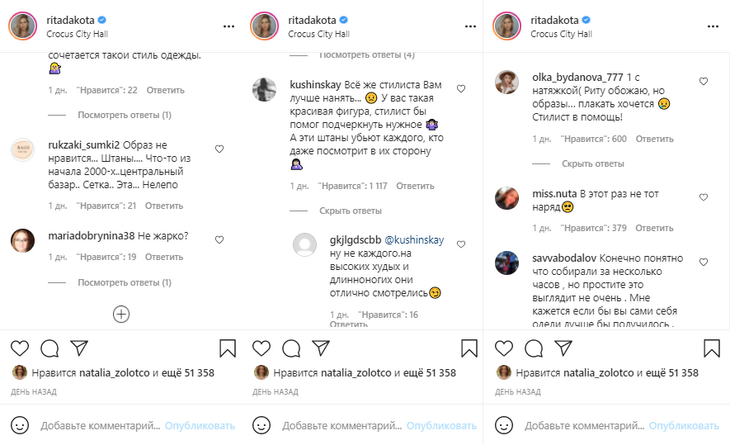
Task: Open ritadakota's avatar in the left panel
Action: 23,25
